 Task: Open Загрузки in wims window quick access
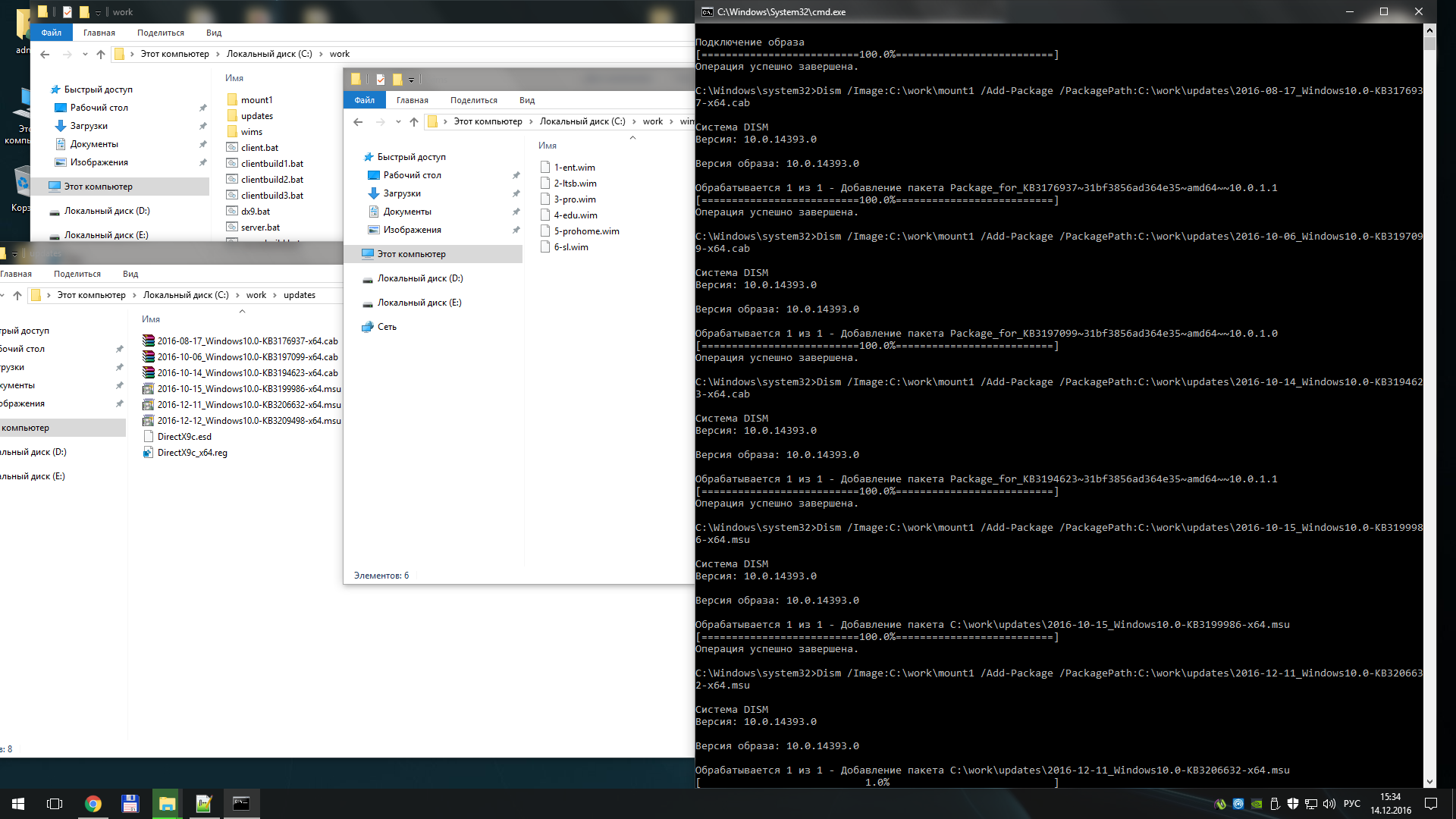[394, 193]
